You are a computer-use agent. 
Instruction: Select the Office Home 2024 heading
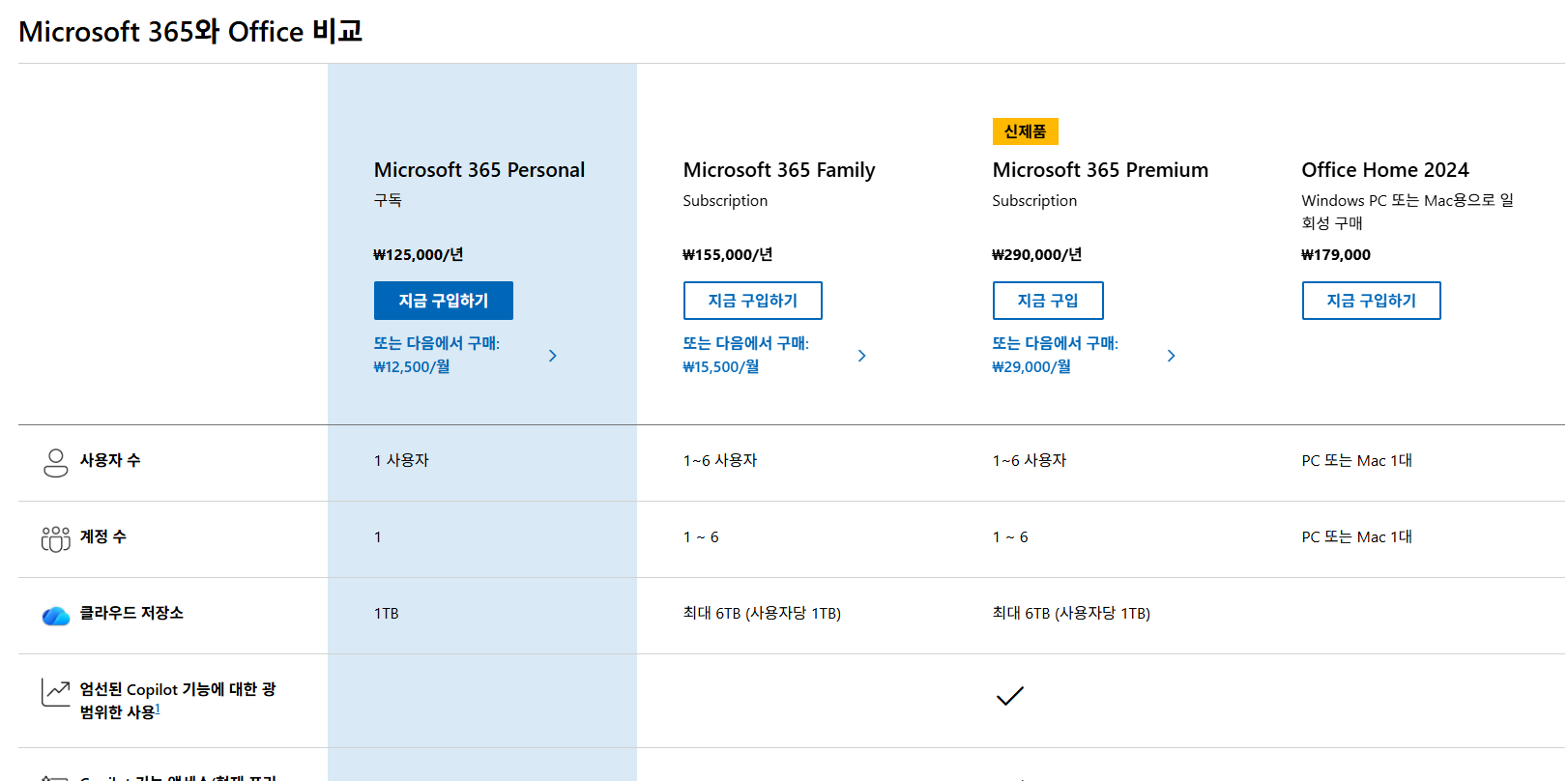1385,170
